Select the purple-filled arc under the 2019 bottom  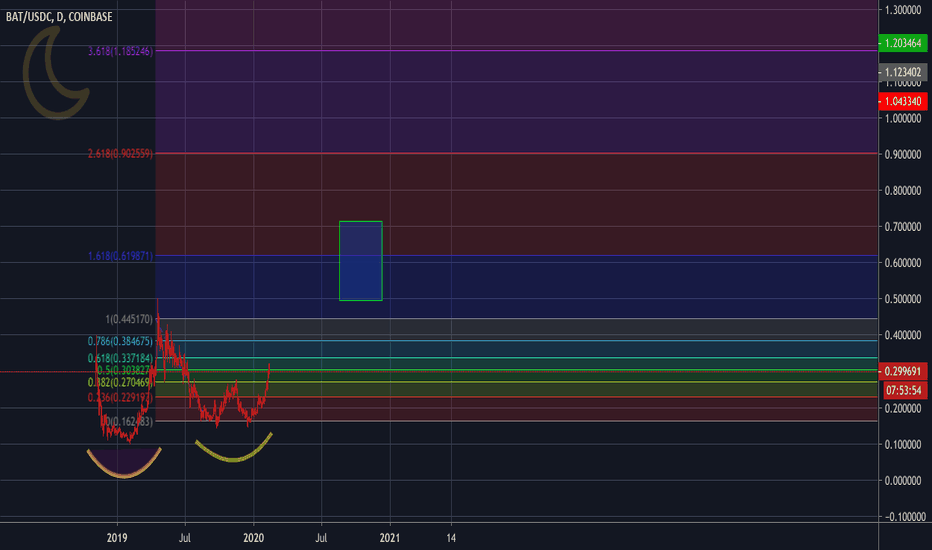[124, 465]
